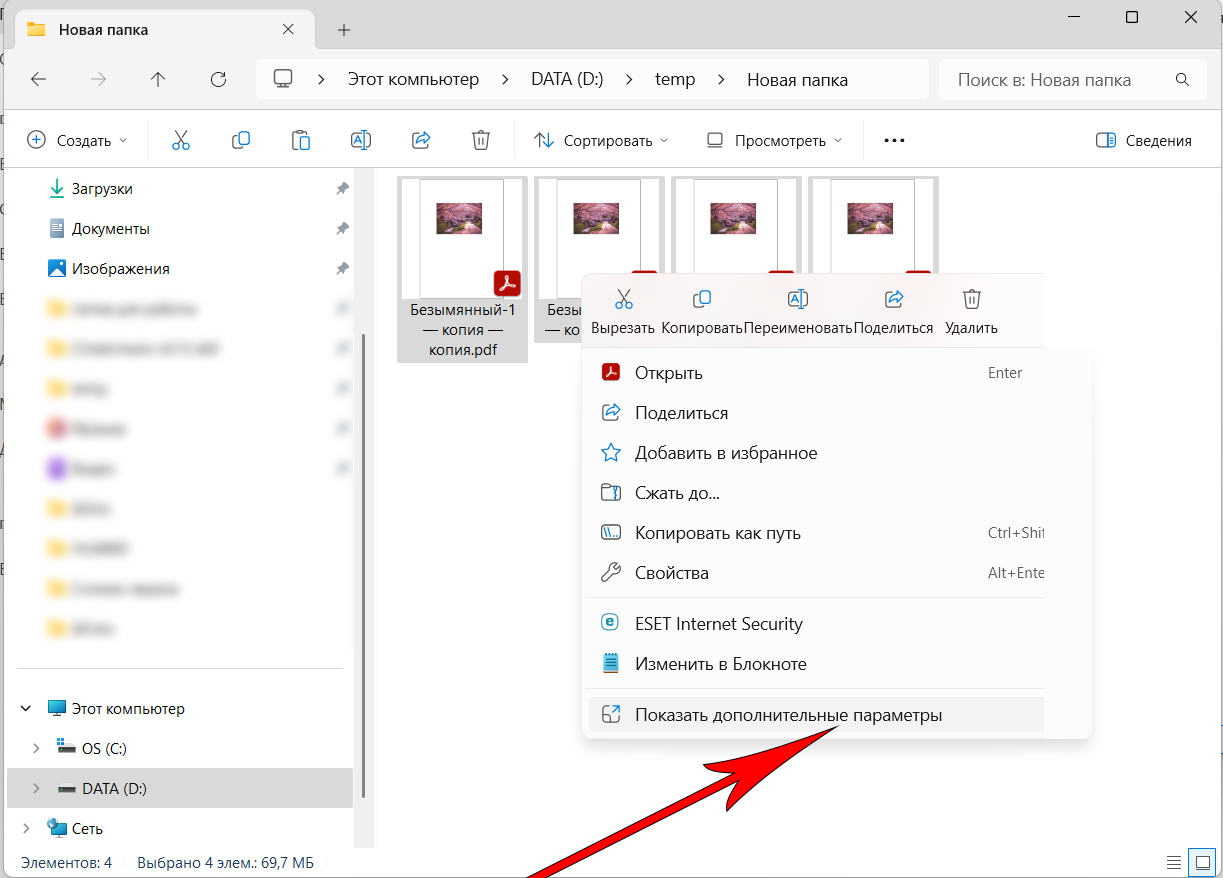Open Свойства from the context menu
Image resolution: width=1223 pixels, height=878 pixels.
click(816, 573)
